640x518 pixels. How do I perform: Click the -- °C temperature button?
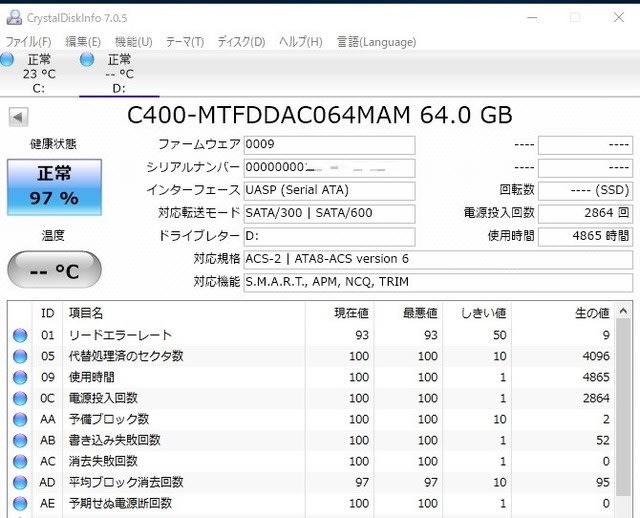(54, 270)
